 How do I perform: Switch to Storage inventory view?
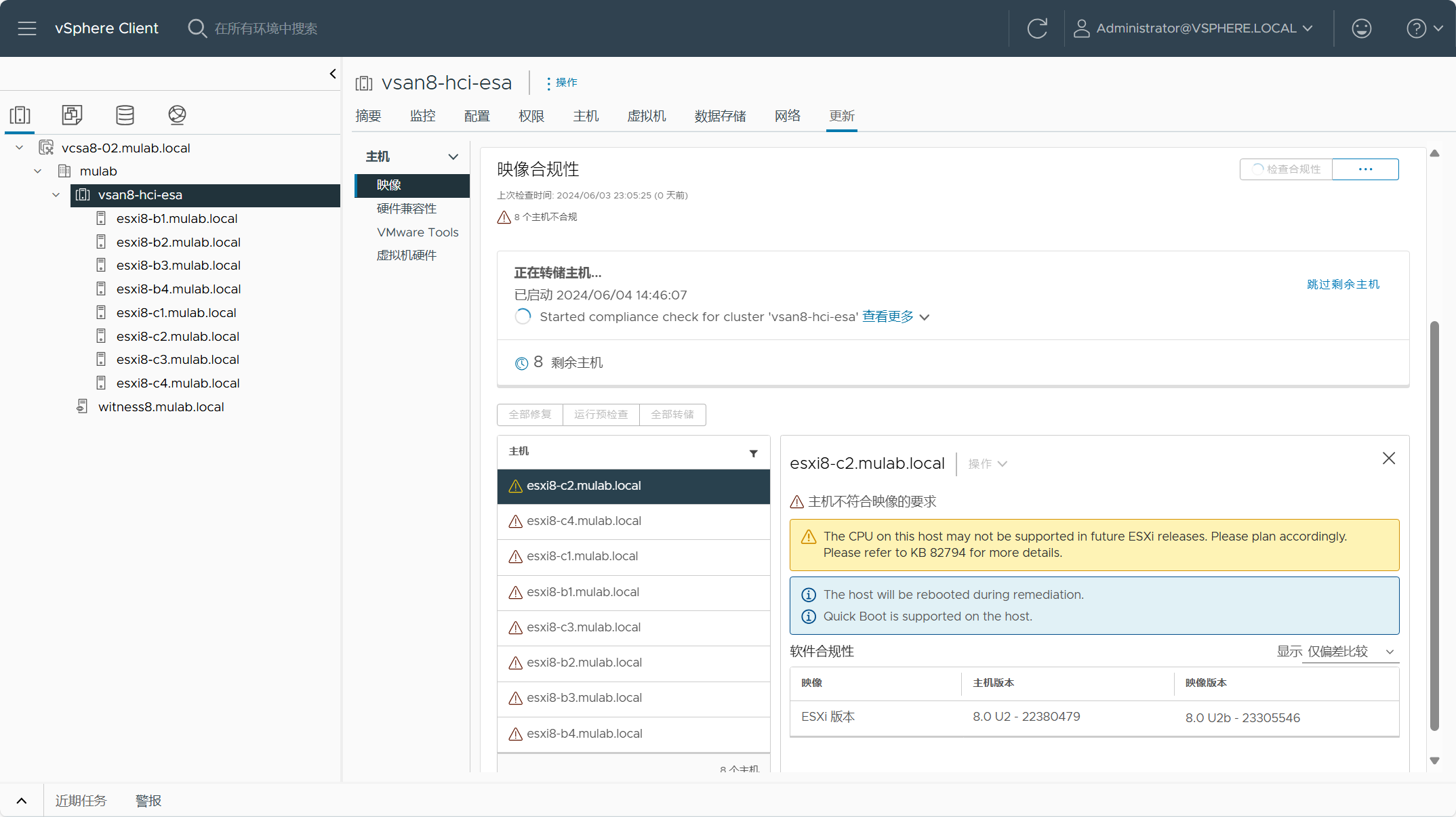125,114
